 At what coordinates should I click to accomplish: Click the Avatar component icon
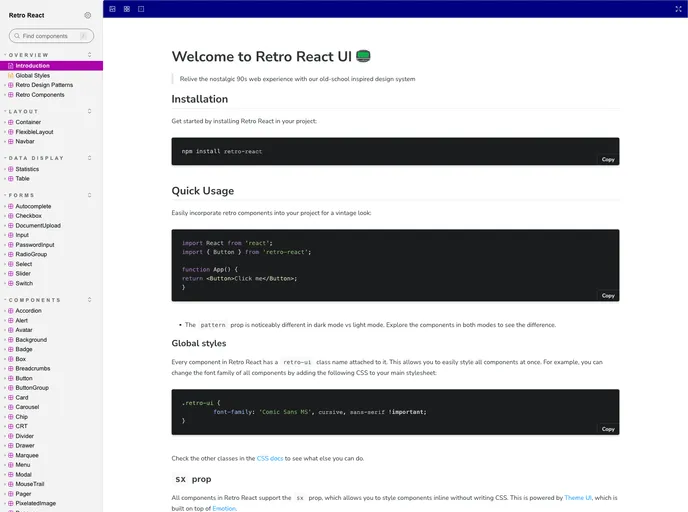[11, 330]
